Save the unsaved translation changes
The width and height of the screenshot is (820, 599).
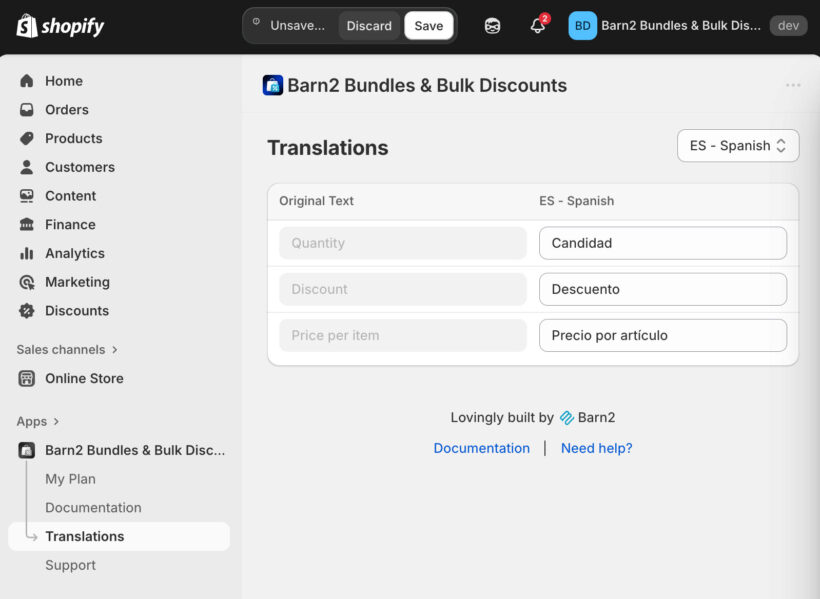pyautogui.click(x=428, y=26)
